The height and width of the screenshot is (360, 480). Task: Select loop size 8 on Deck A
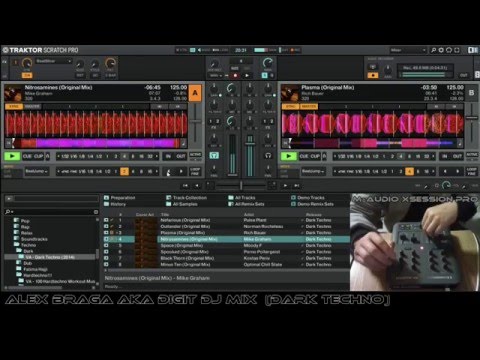pos(133,156)
